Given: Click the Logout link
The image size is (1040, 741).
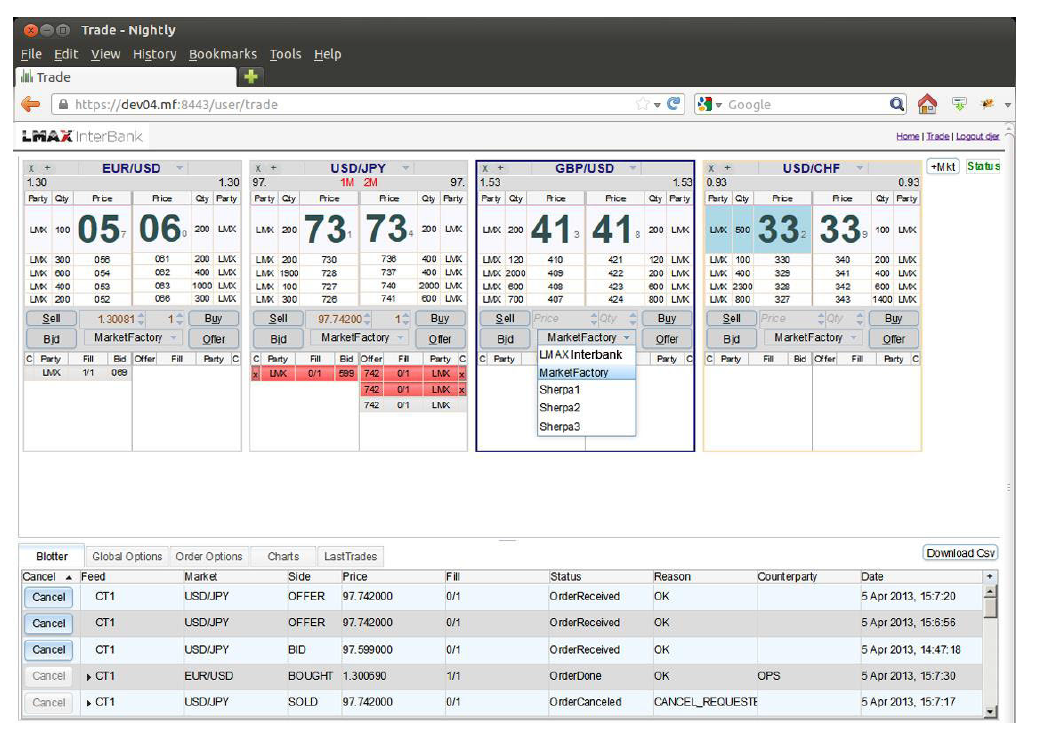Looking at the screenshot, I should point(976,136).
